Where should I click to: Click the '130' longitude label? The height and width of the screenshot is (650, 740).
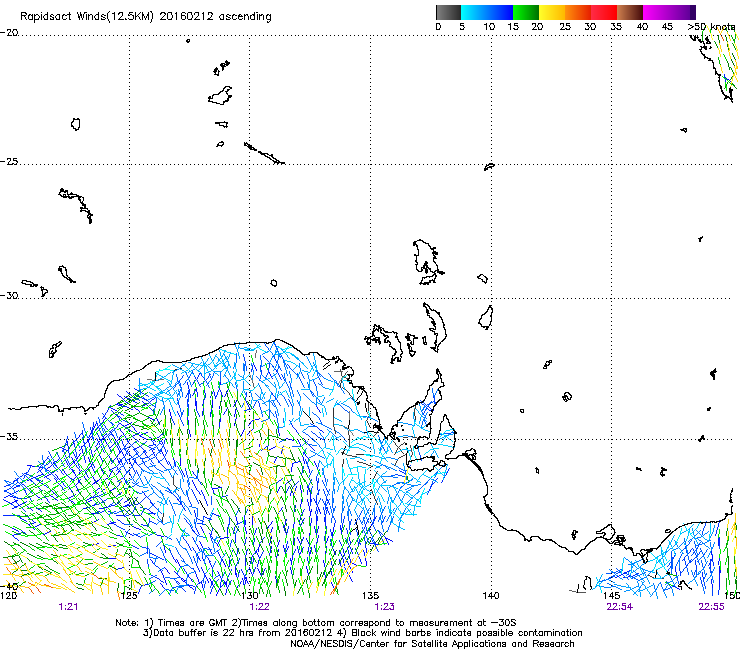tap(250, 596)
